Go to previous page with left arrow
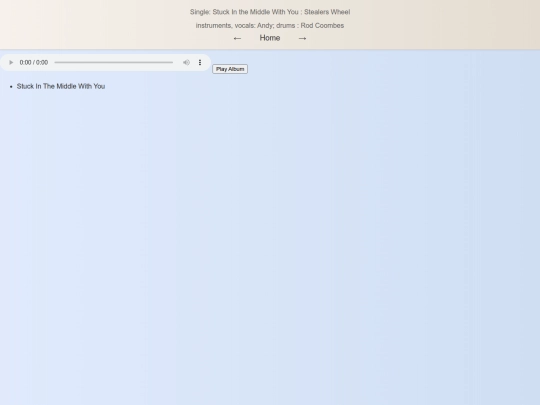540x405 pixels. click(237, 38)
